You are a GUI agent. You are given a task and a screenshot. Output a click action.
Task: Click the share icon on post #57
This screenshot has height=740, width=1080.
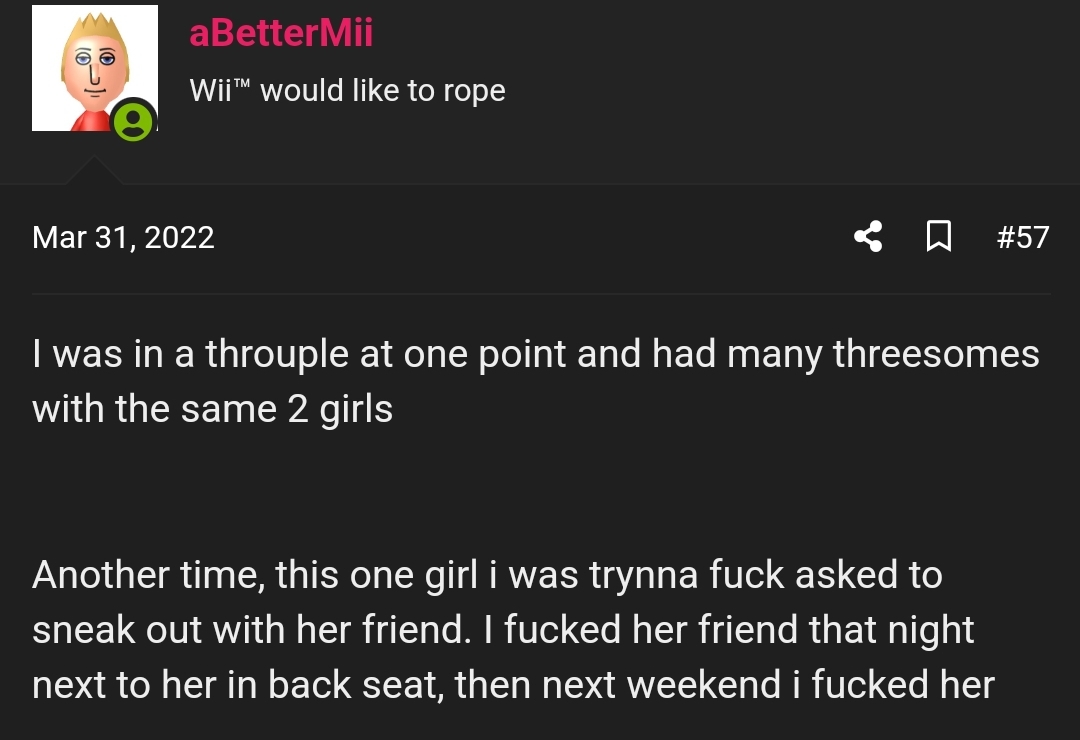[x=868, y=236]
